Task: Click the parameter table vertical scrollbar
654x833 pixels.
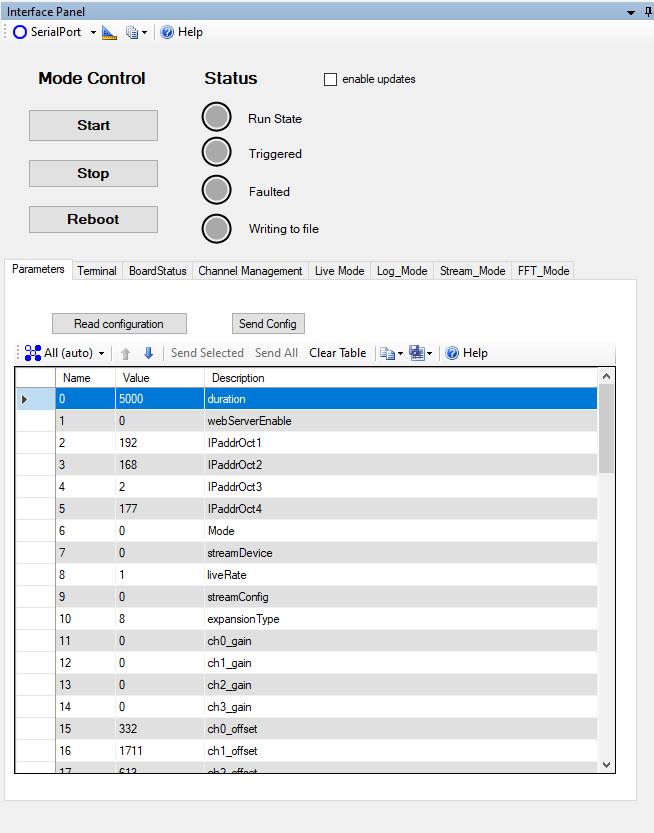Action: pos(605,430)
